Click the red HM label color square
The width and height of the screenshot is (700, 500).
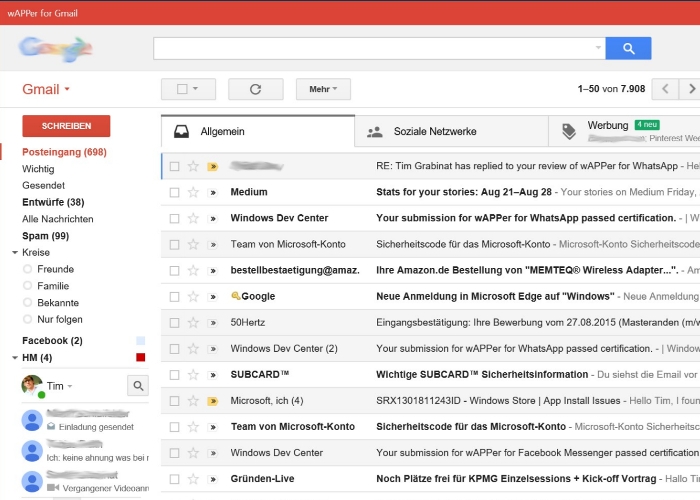[140, 357]
